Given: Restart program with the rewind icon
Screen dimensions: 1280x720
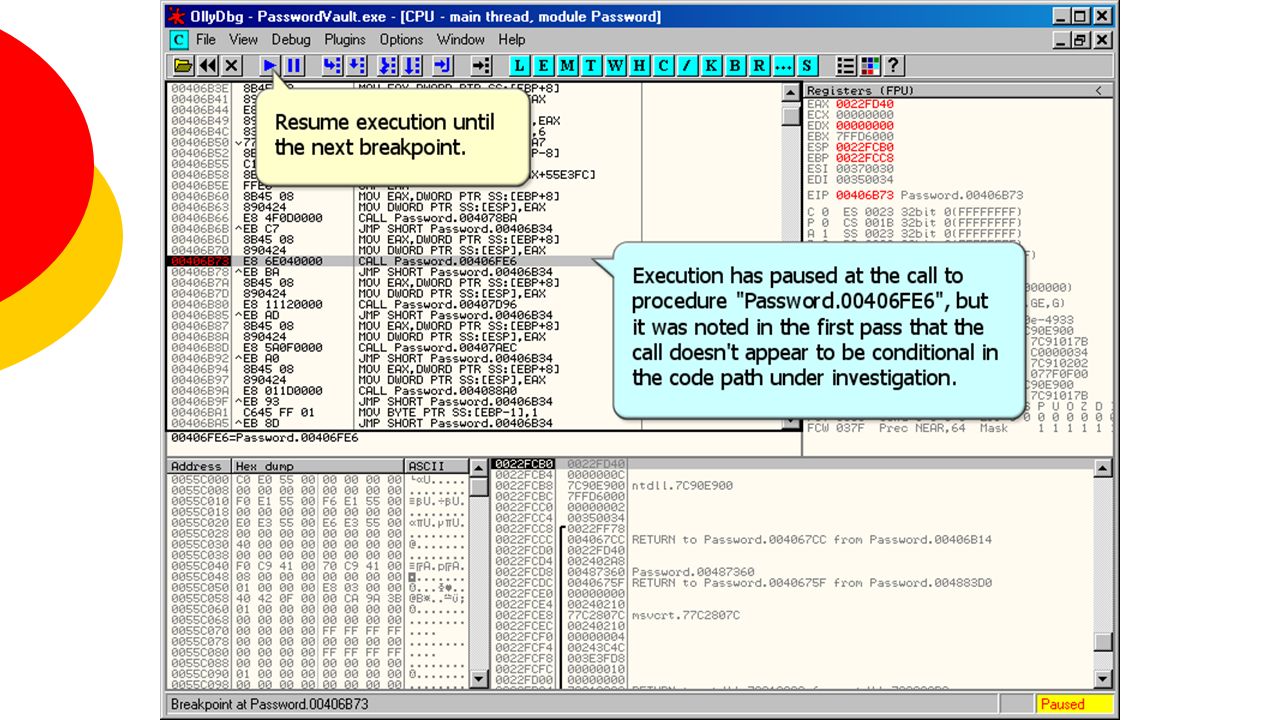Looking at the screenshot, I should point(207,66).
